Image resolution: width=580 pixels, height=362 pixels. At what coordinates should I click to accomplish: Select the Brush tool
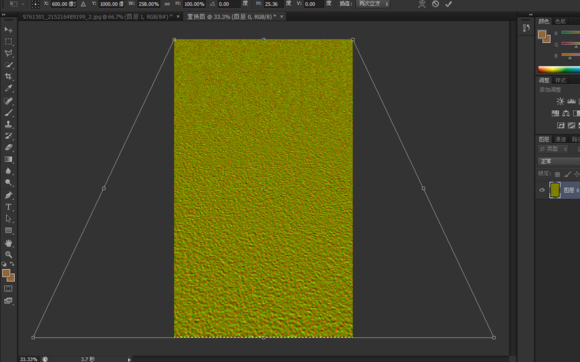point(9,112)
